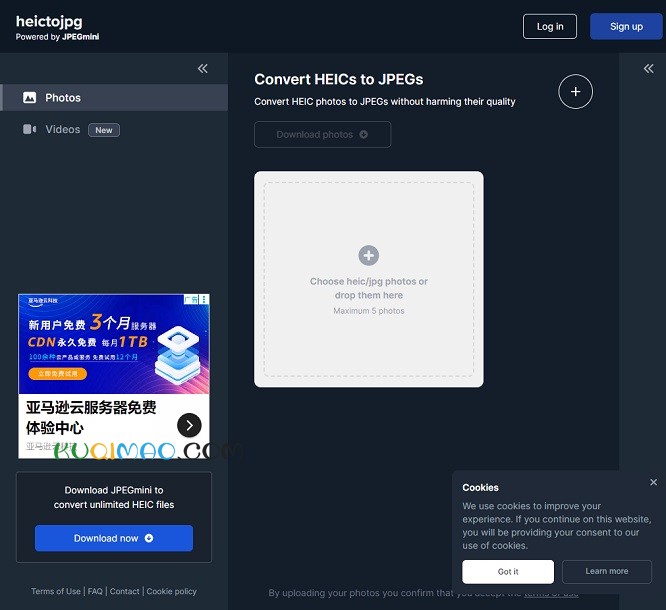Image resolution: width=666 pixels, height=610 pixels.
Task: Click the heictojpg logo
Action: (49, 22)
